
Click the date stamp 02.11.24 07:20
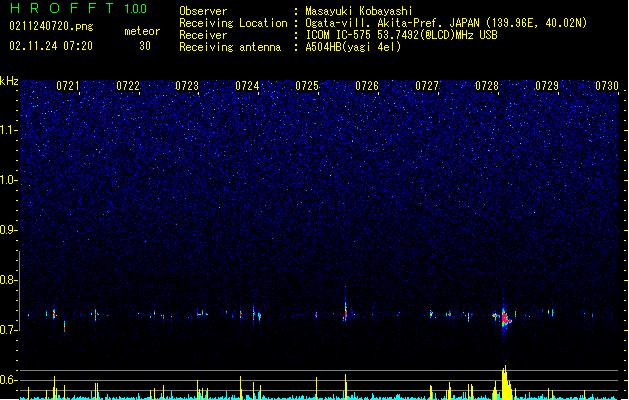pyautogui.click(x=51, y=46)
